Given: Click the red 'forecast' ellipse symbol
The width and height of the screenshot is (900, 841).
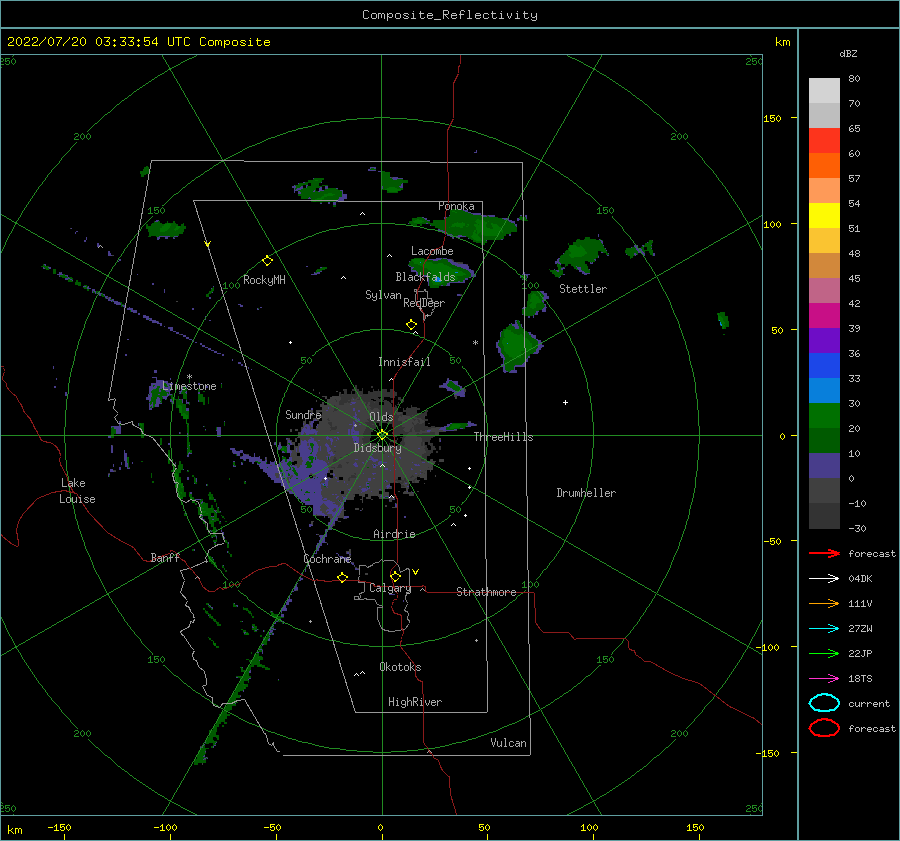Looking at the screenshot, I should tap(824, 728).
